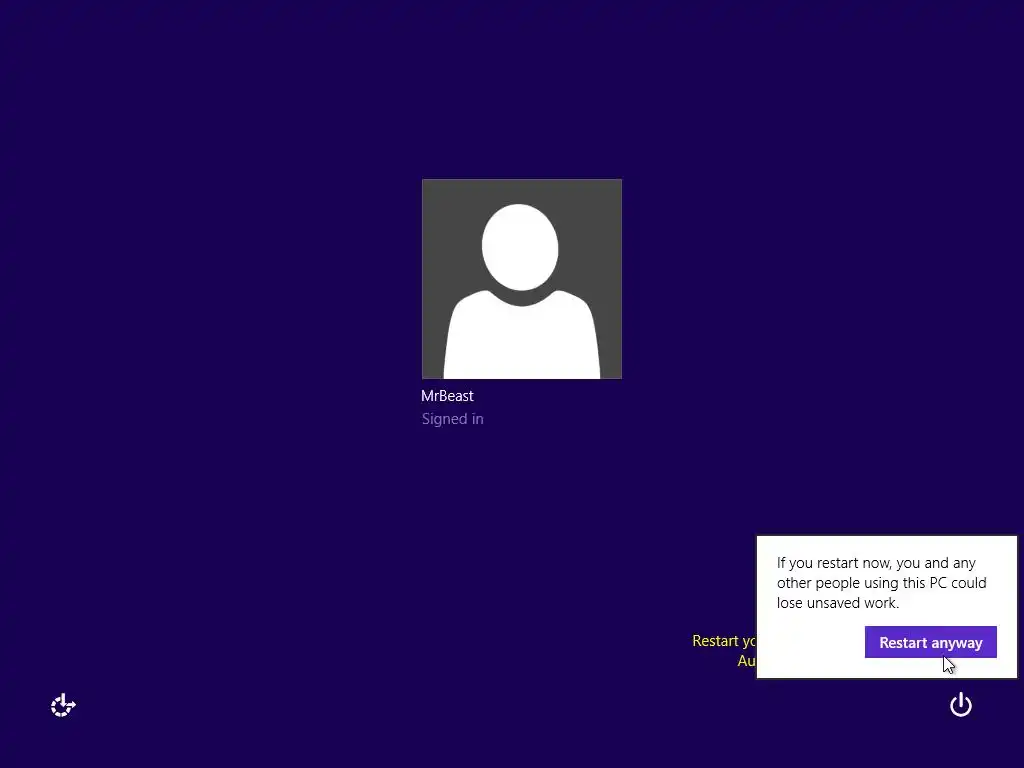
Task: Select the MrBeast user account picture
Action: (x=522, y=279)
